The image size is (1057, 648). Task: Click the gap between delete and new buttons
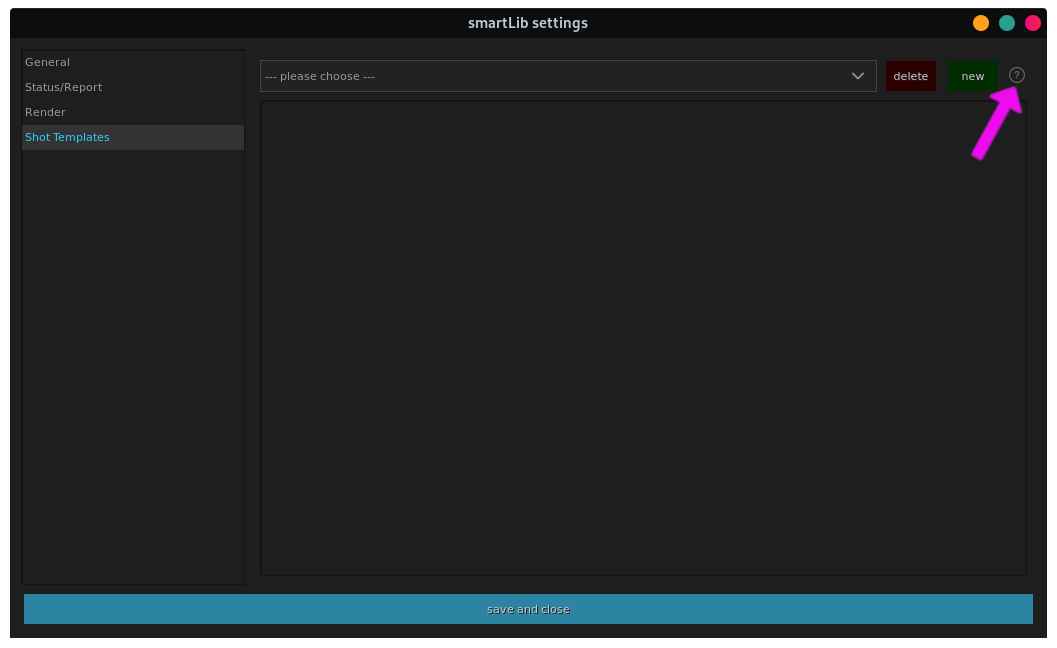click(x=942, y=76)
